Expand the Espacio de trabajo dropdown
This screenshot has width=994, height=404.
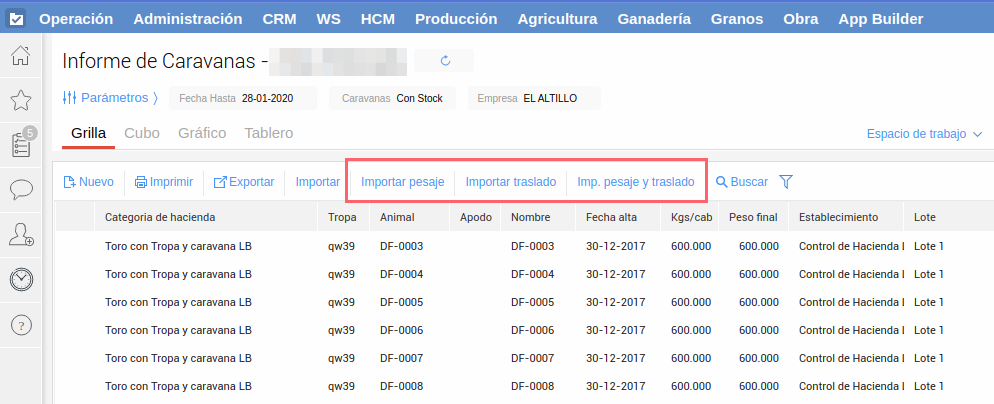[x=924, y=134]
